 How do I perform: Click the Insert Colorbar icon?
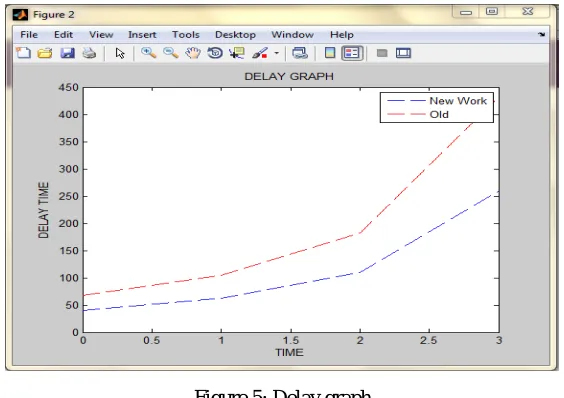pyautogui.click(x=330, y=53)
